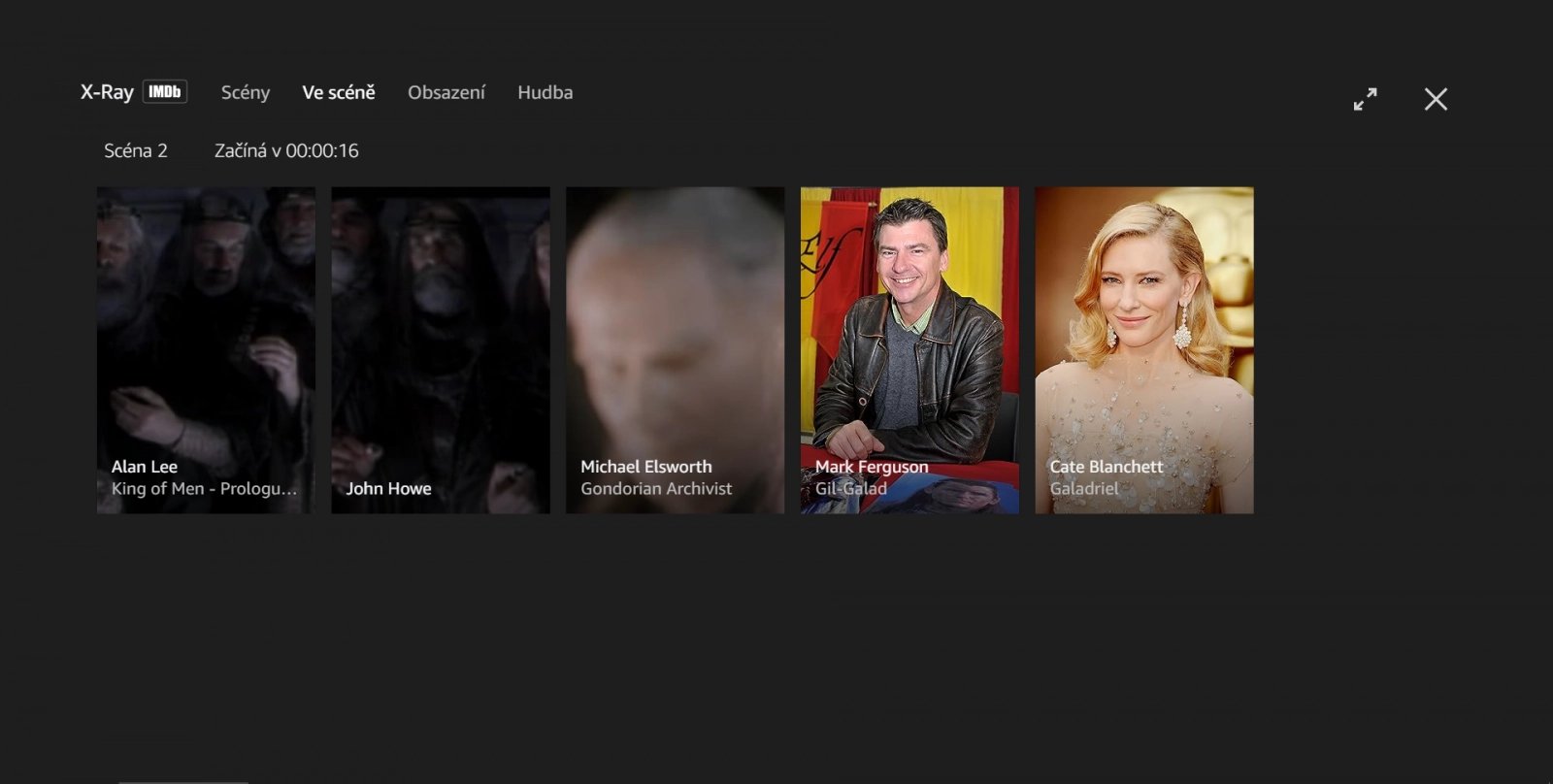The height and width of the screenshot is (784, 1553).
Task: Close the X-Ray panel
Action: click(1436, 99)
